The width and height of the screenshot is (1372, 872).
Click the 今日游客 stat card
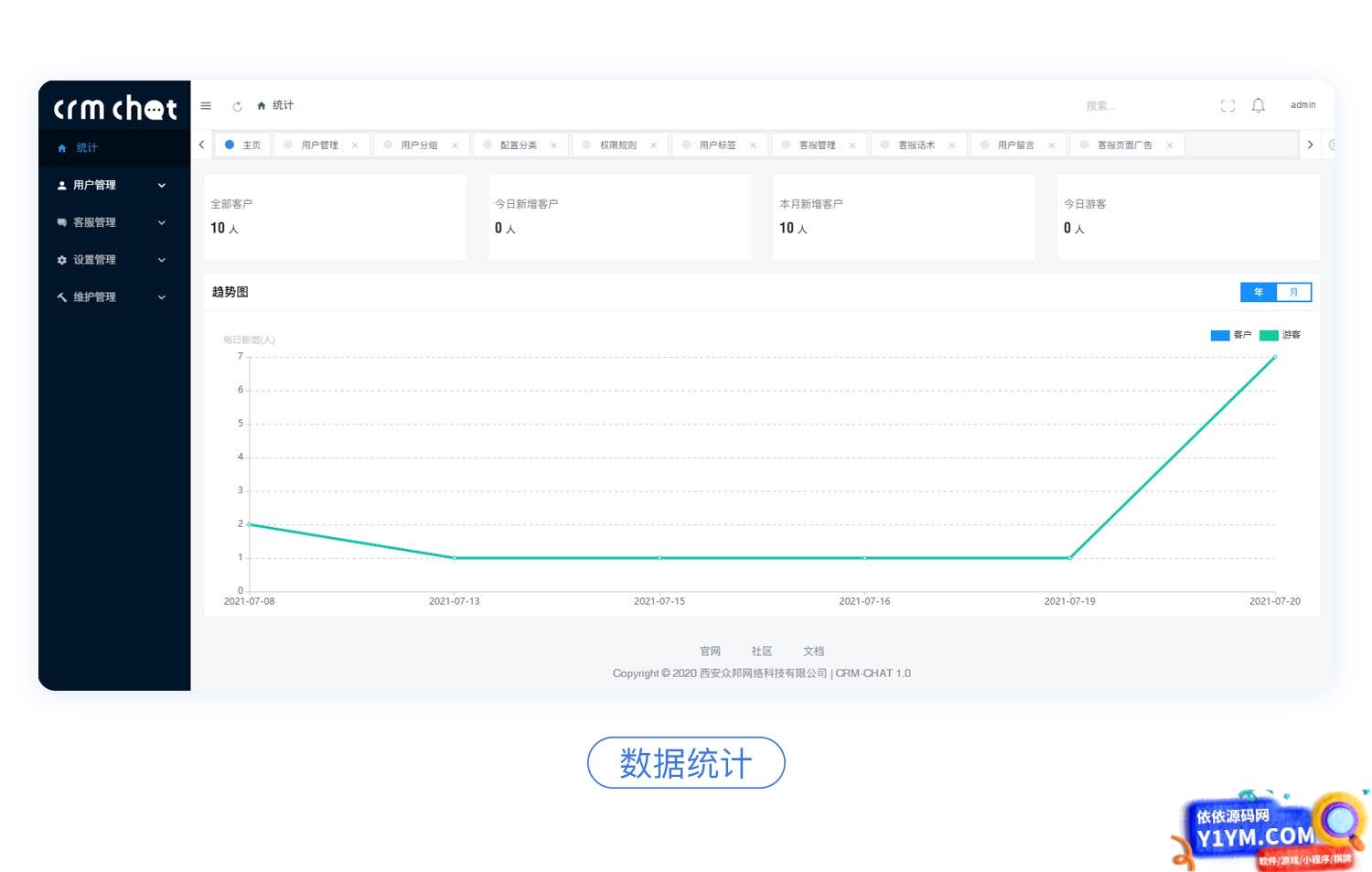(1188, 217)
